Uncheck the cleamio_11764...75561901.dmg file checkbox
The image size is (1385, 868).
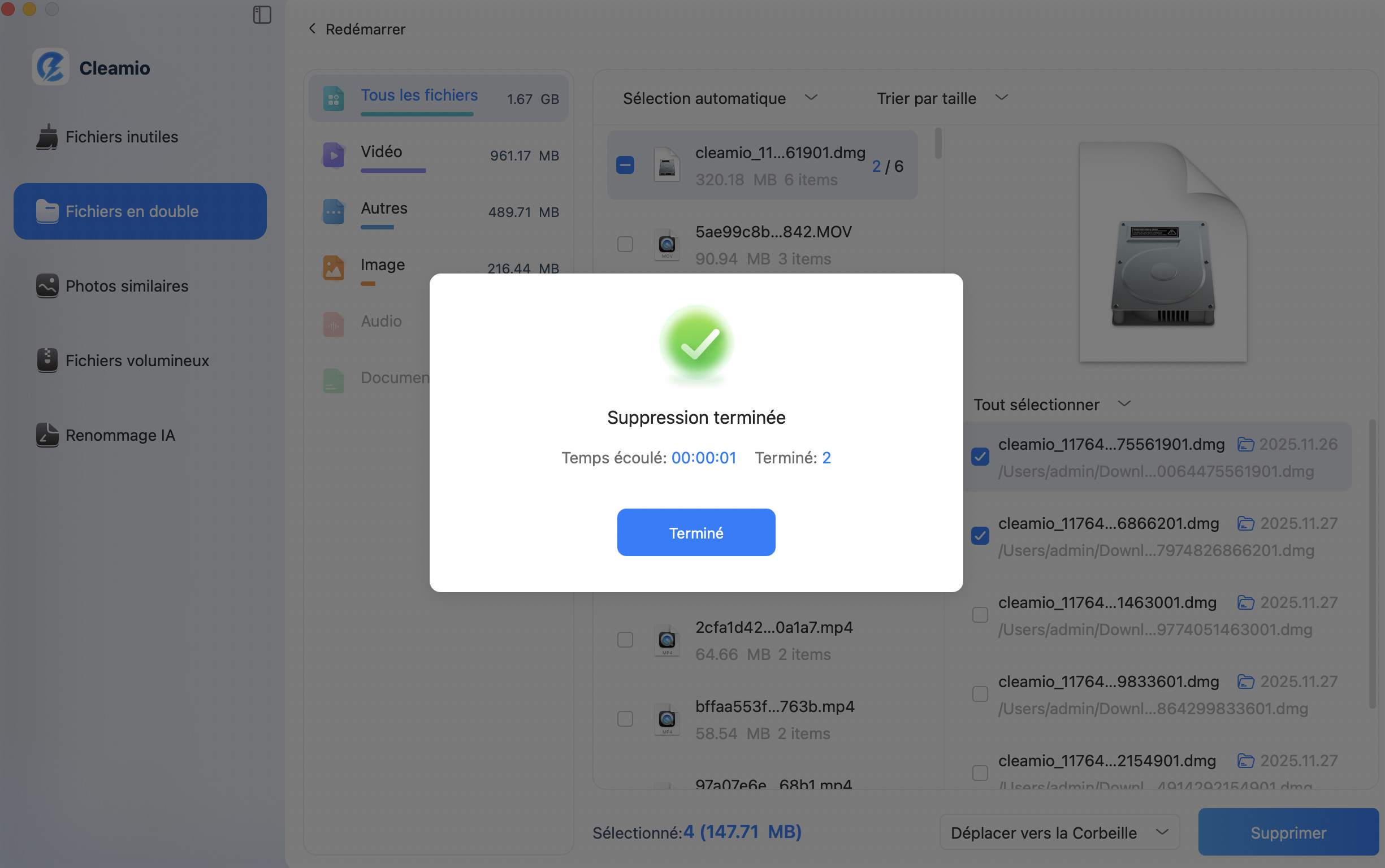tap(980, 457)
